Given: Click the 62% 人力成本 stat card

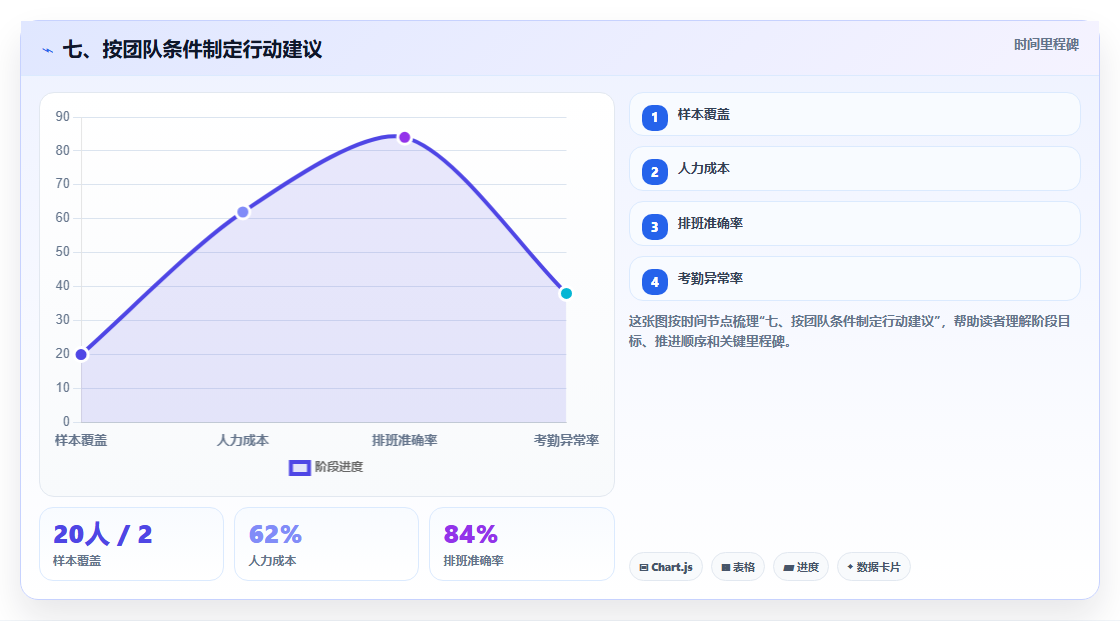Looking at the screenshot, I should coord(326,544).
